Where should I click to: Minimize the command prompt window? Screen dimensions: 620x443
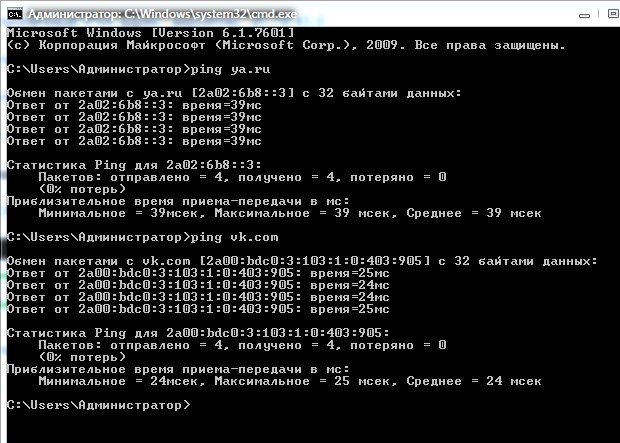584,15
